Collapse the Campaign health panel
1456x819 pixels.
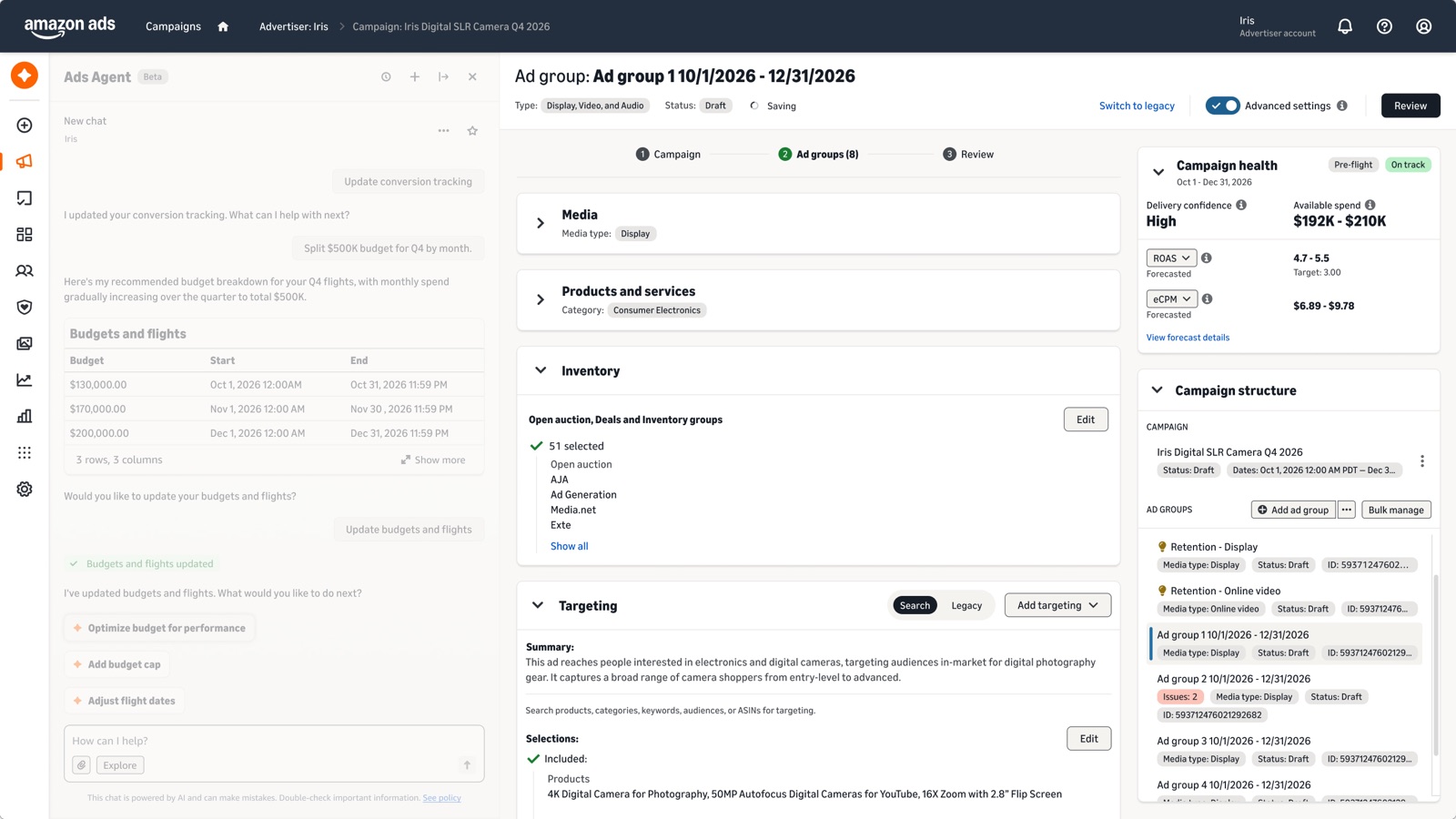pos(1158,172)
